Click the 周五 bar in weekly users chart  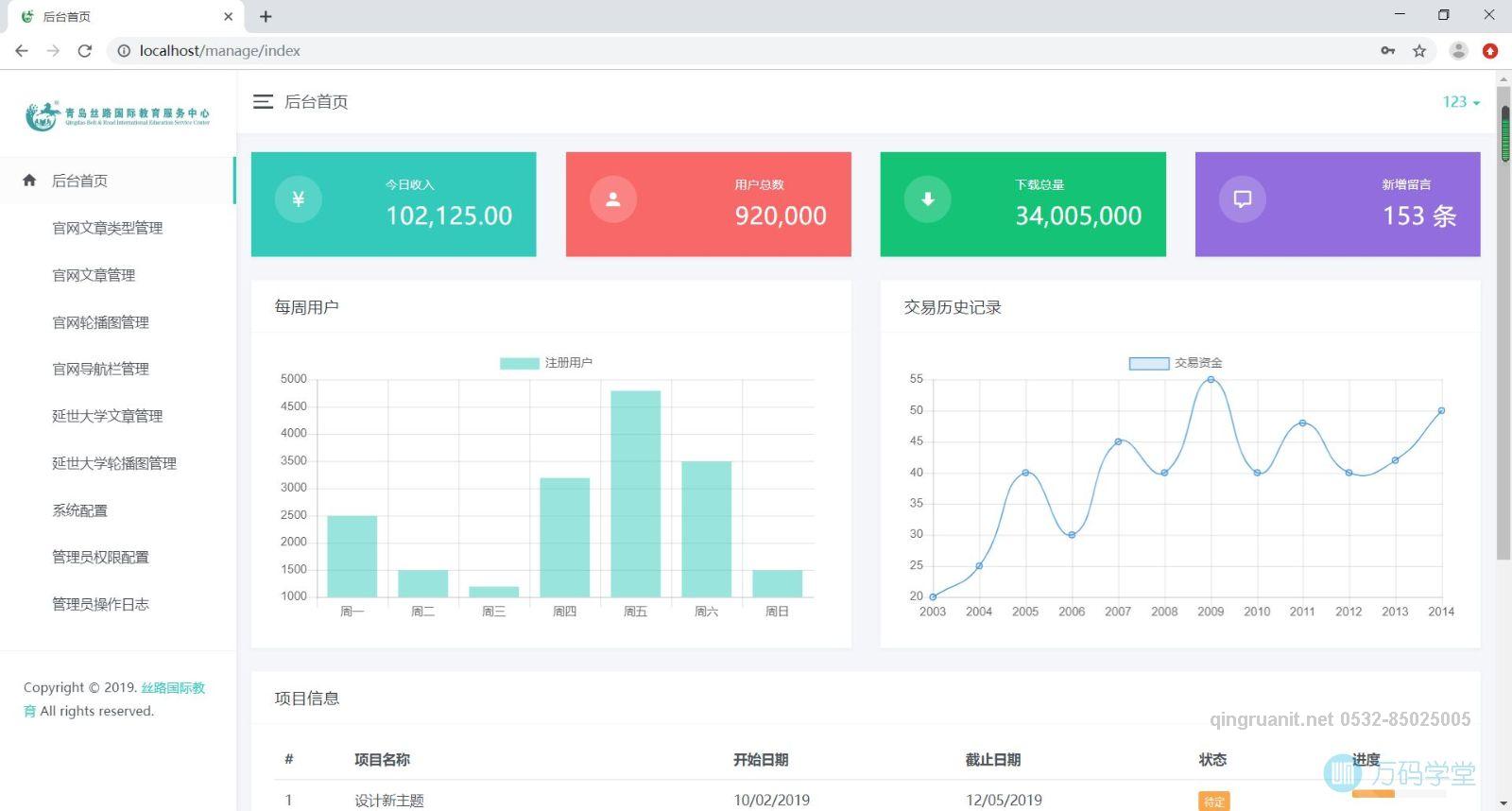click(635, 493)
